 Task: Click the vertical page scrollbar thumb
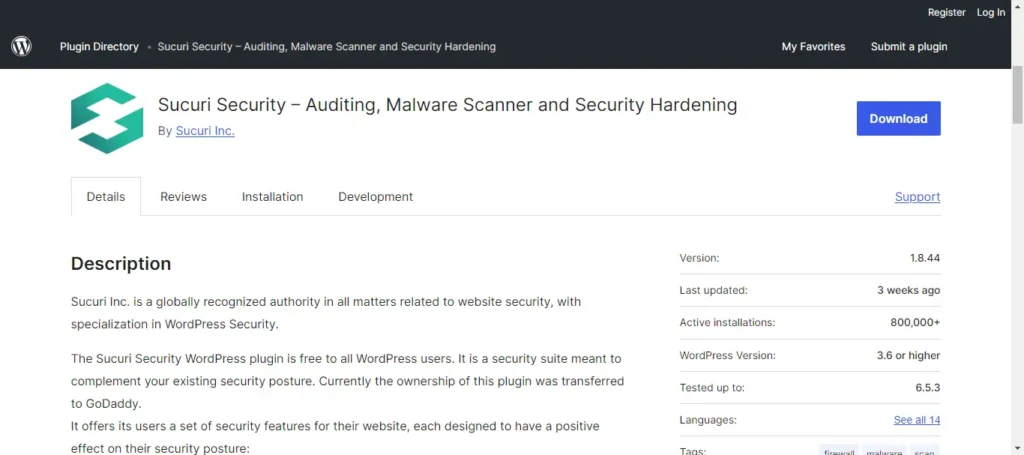pyautogui.click(x=1017, y=95)
